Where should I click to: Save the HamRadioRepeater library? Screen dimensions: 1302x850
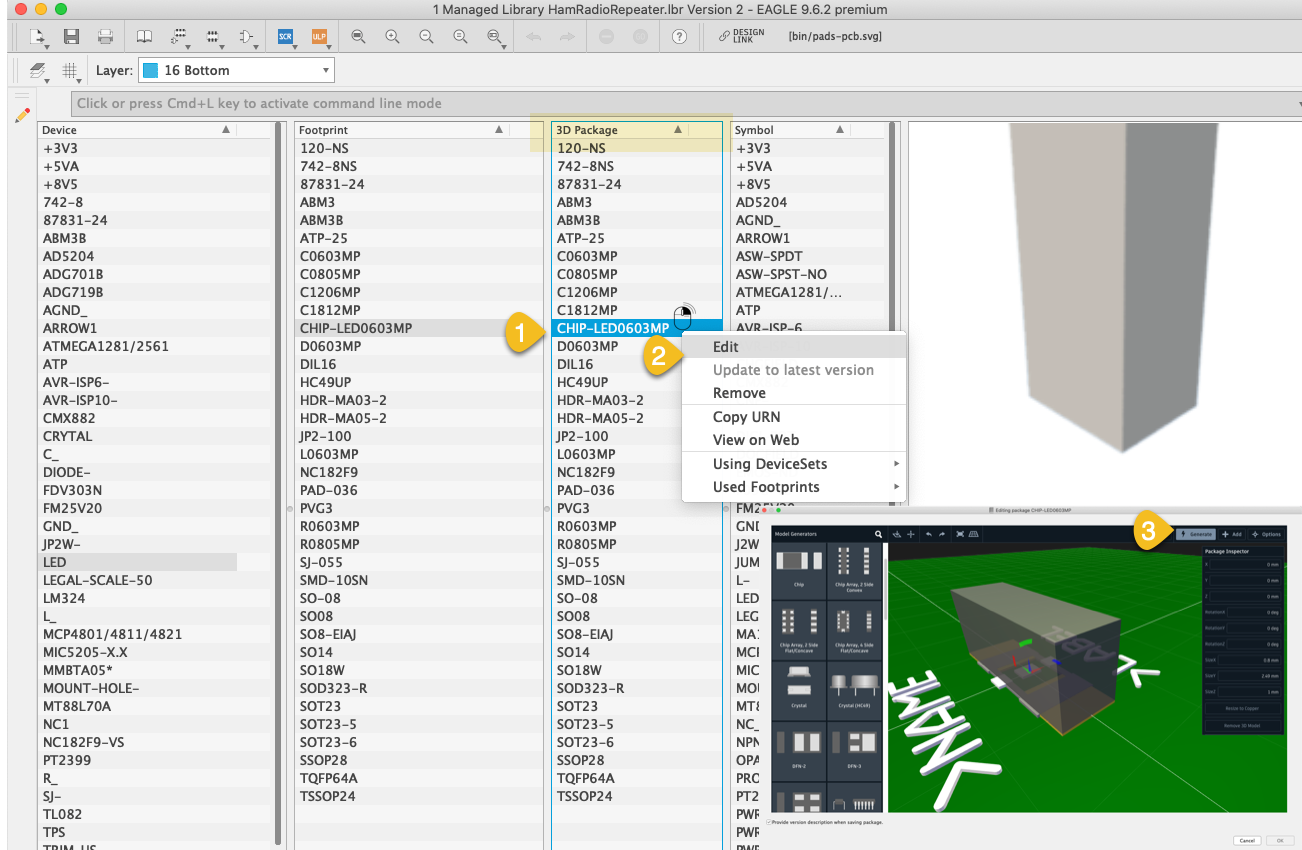click(x=71, y=36)
